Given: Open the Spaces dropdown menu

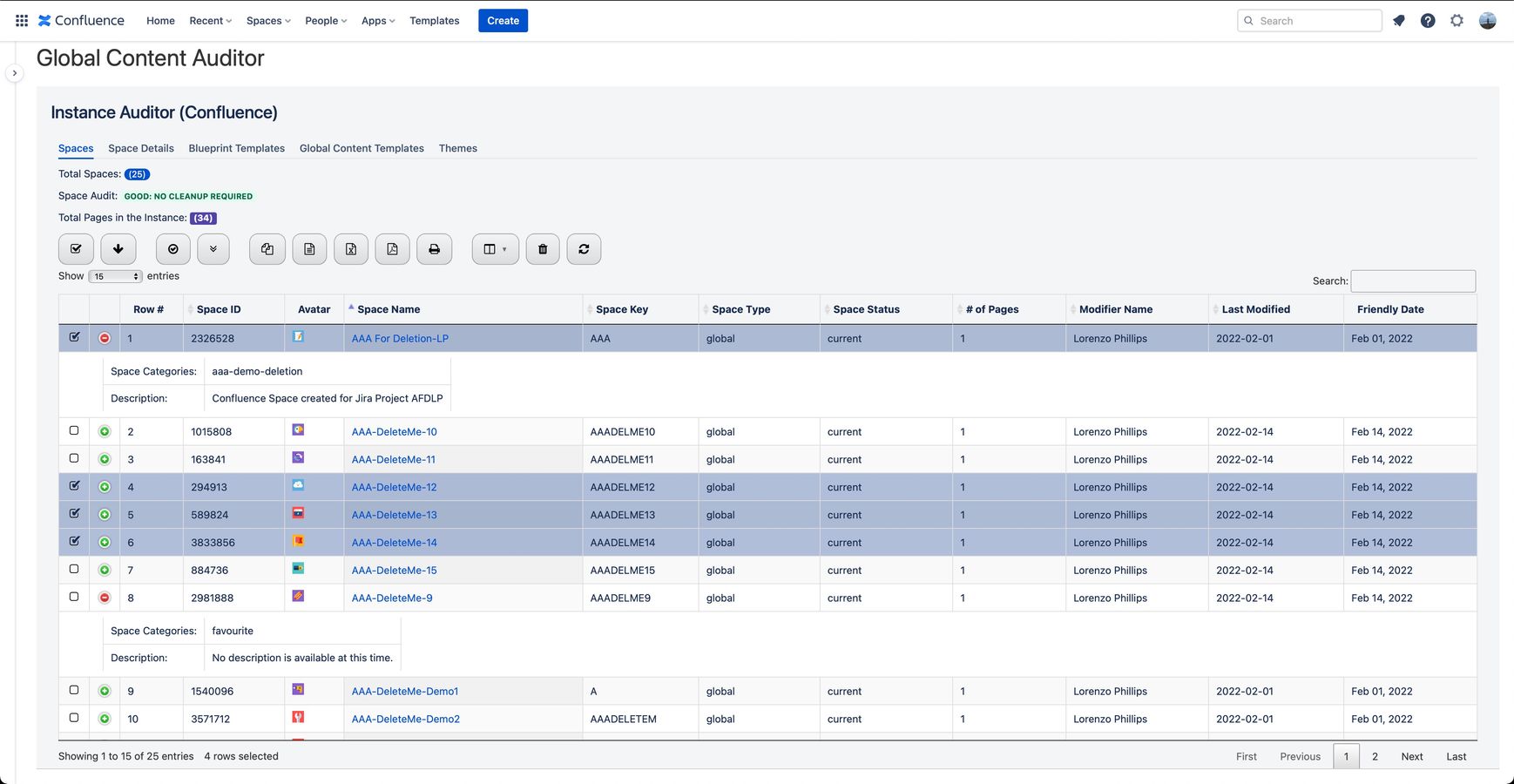Looking at the screenshot, I should (x=268, y=21).
